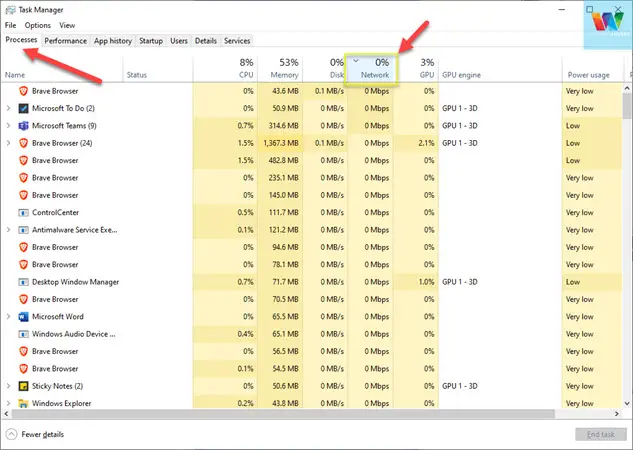
Task: Select the Microsoft To Do app icon
Action: pos(23,108)
